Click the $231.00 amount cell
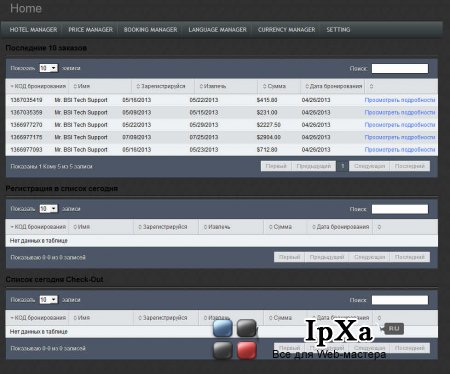Screen dimensions: 450x374 pyautogui.click(x=267, y=112)
